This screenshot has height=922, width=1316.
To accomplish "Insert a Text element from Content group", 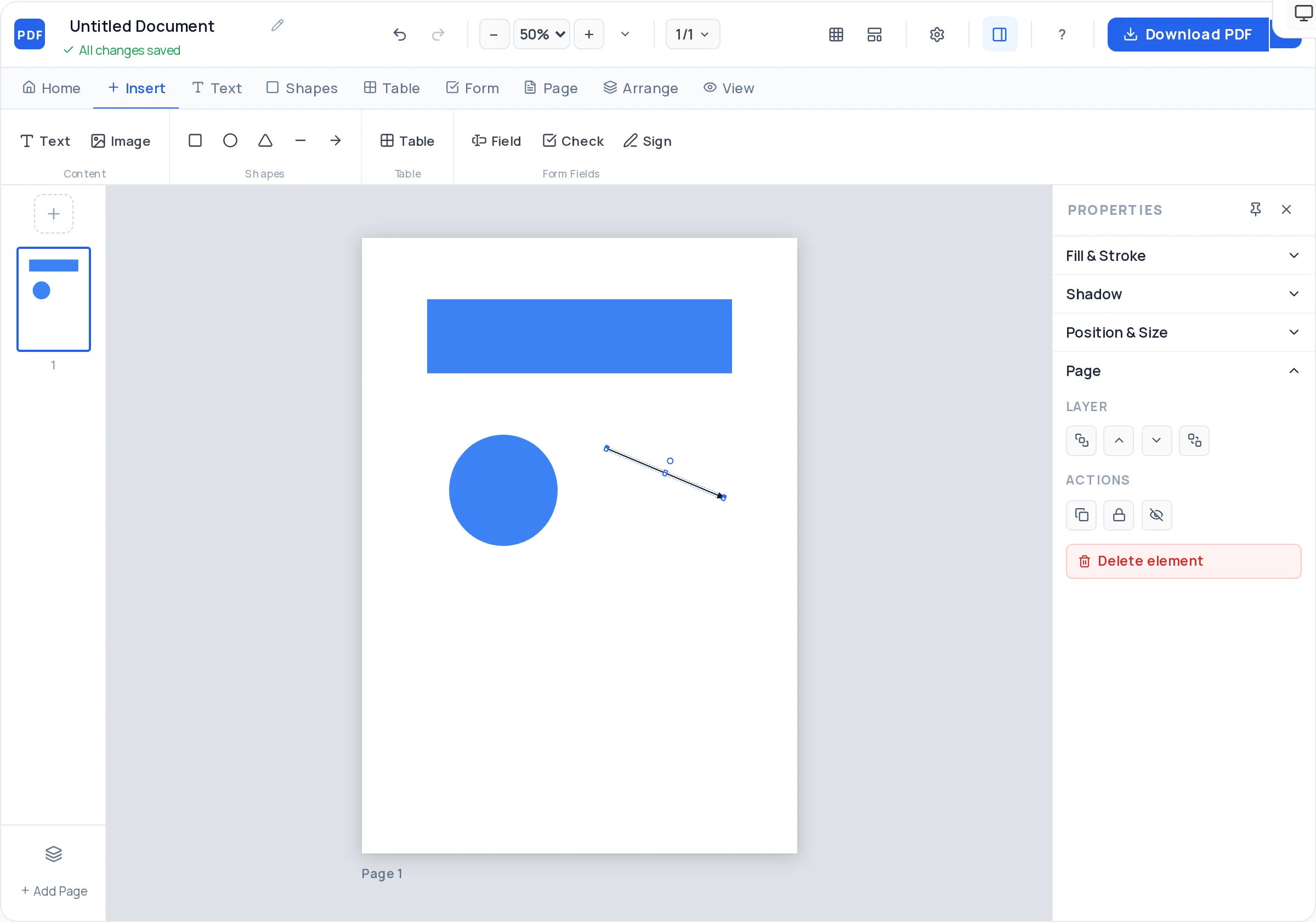I will [x=46, y=141].
